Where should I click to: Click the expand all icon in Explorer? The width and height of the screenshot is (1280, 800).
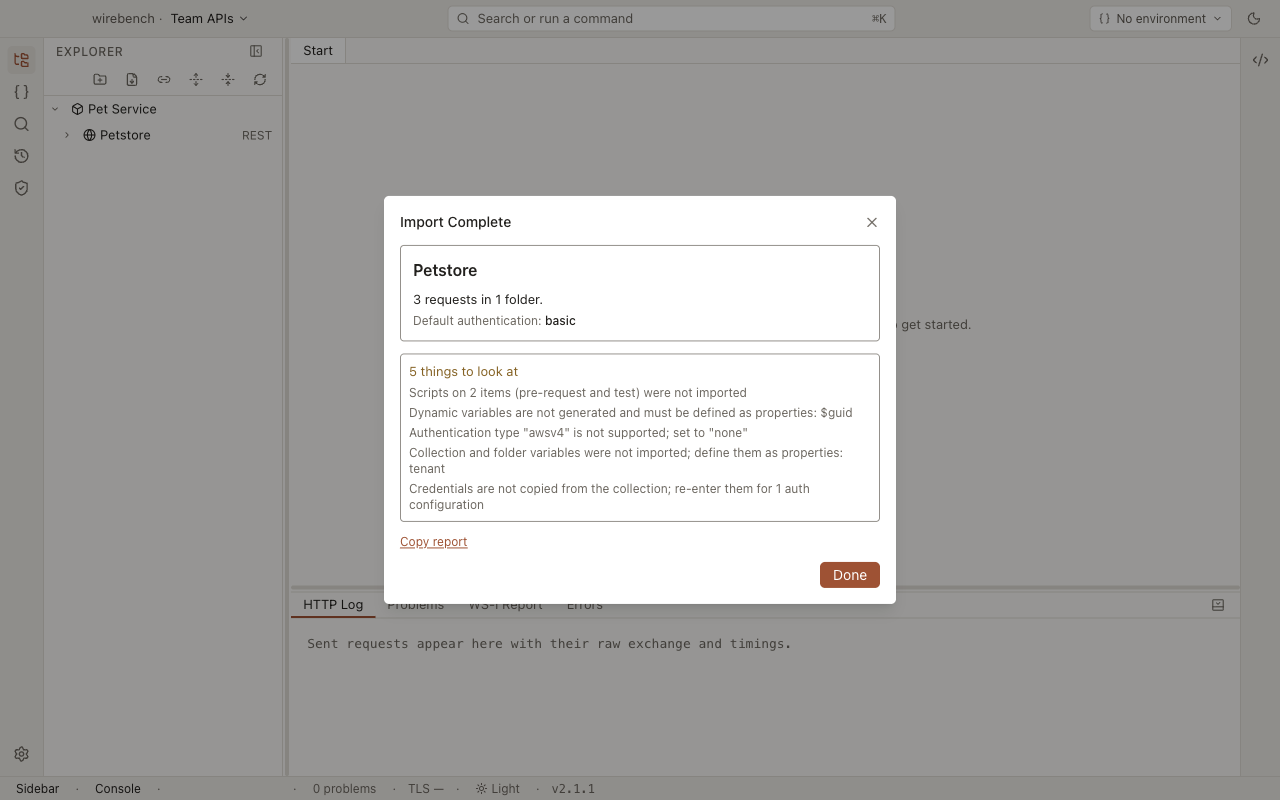196,79
